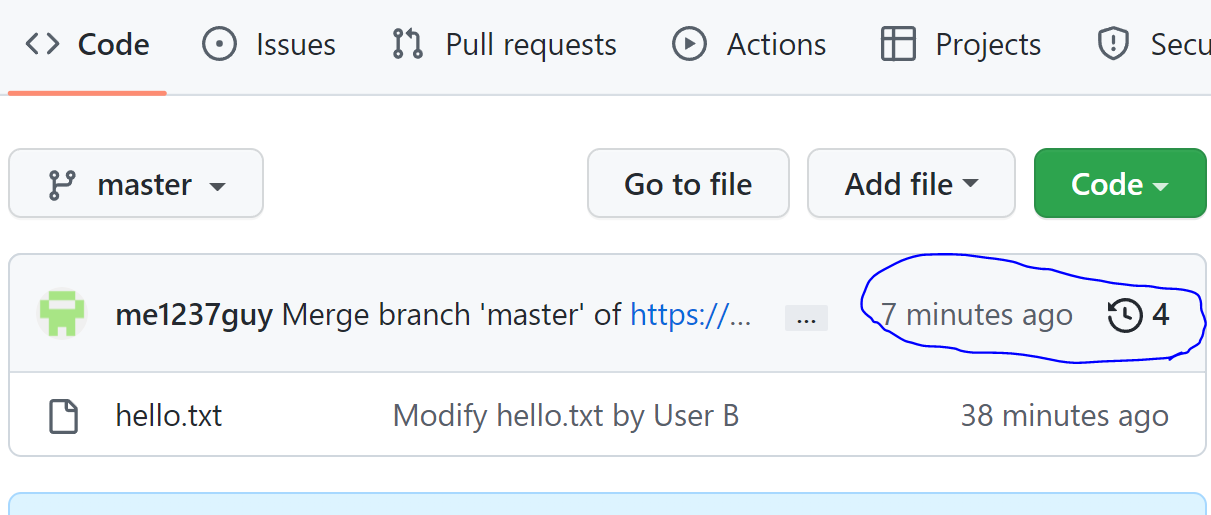The height and width of the screenshot is (515, 1211).
Task: Click the me1237guy green avatar
Action: click(x=62, y=314)
